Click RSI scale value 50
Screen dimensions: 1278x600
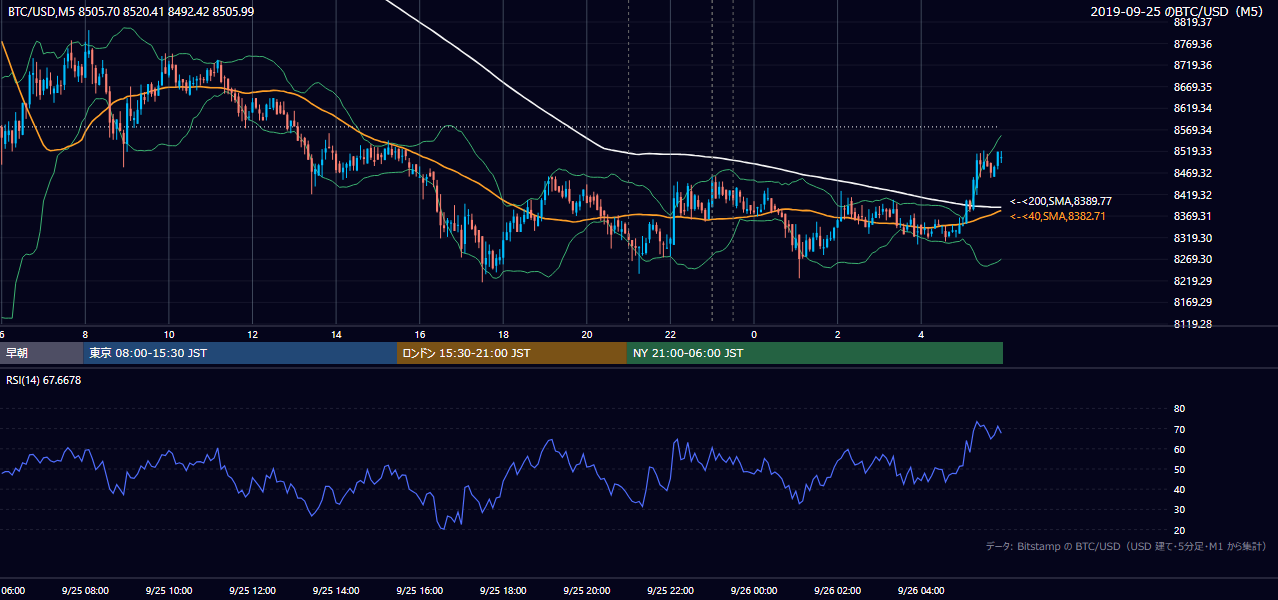point(1179,470)
